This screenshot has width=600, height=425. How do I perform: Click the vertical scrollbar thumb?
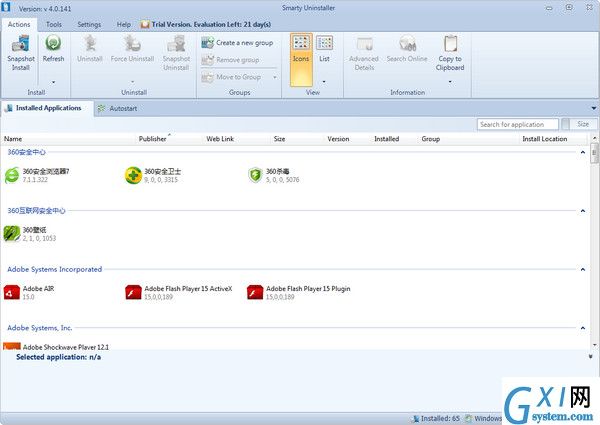(594, 153)
